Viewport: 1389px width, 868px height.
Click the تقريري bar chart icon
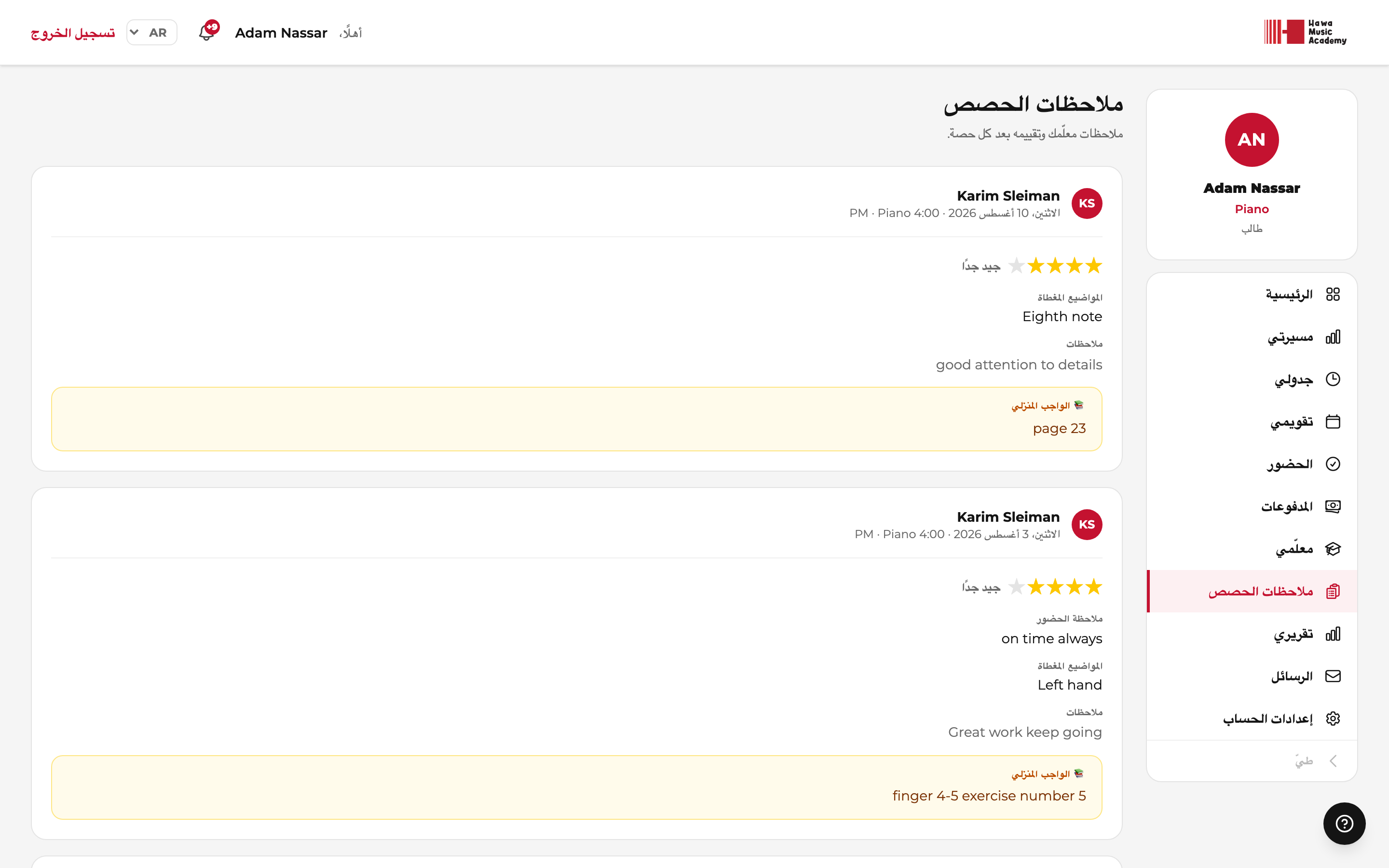click(x=1333, y=634)
